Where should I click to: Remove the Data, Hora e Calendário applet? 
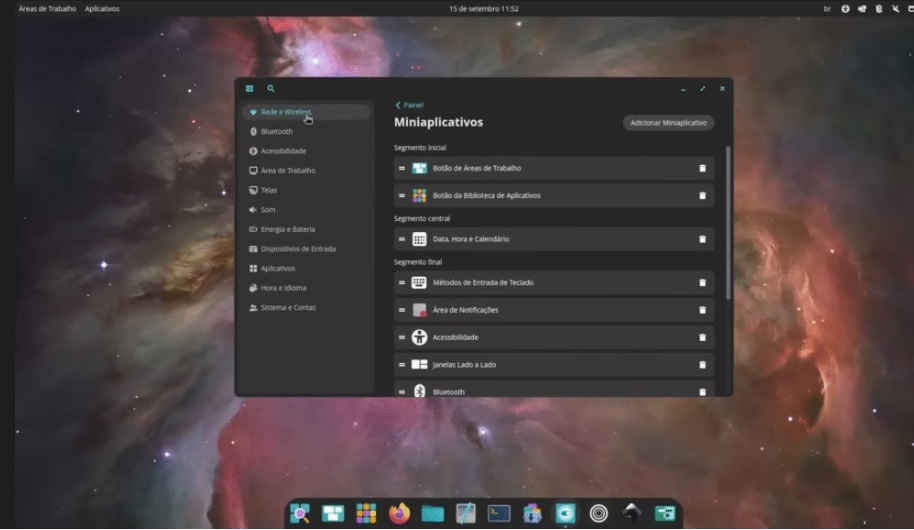702,240
